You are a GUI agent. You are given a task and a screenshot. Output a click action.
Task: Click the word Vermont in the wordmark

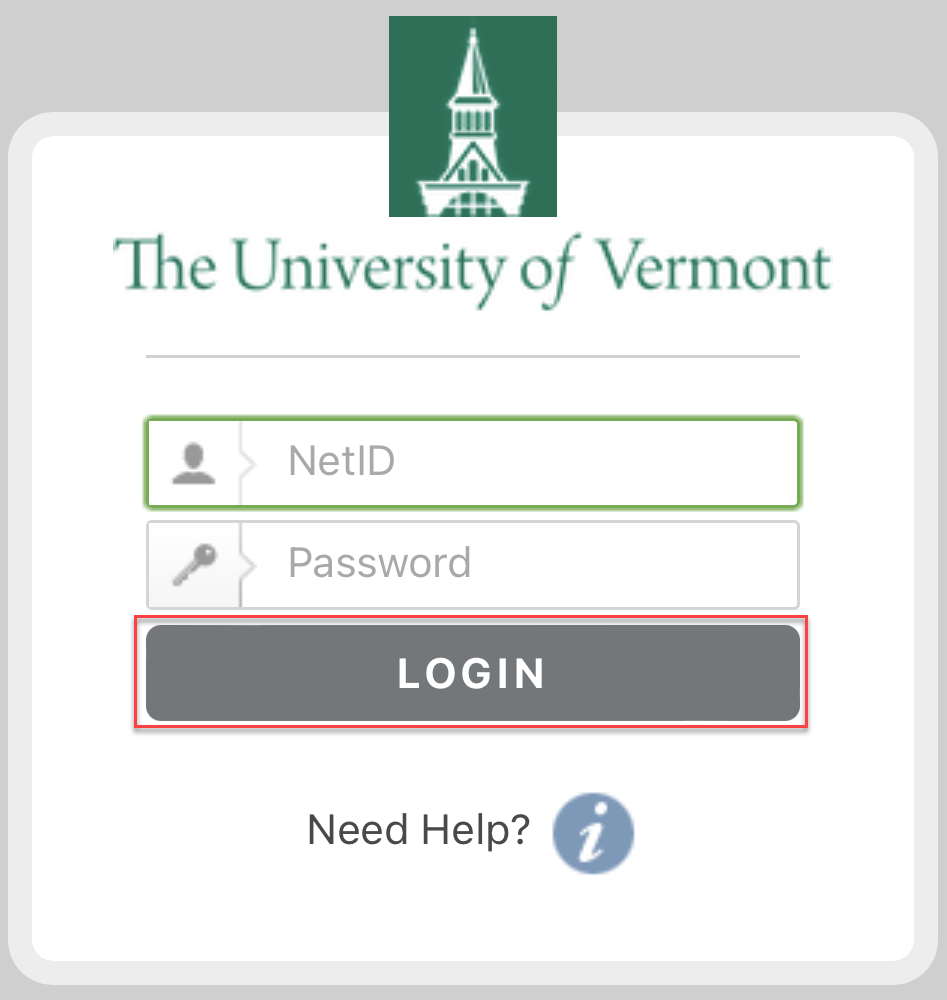[714, 265]
